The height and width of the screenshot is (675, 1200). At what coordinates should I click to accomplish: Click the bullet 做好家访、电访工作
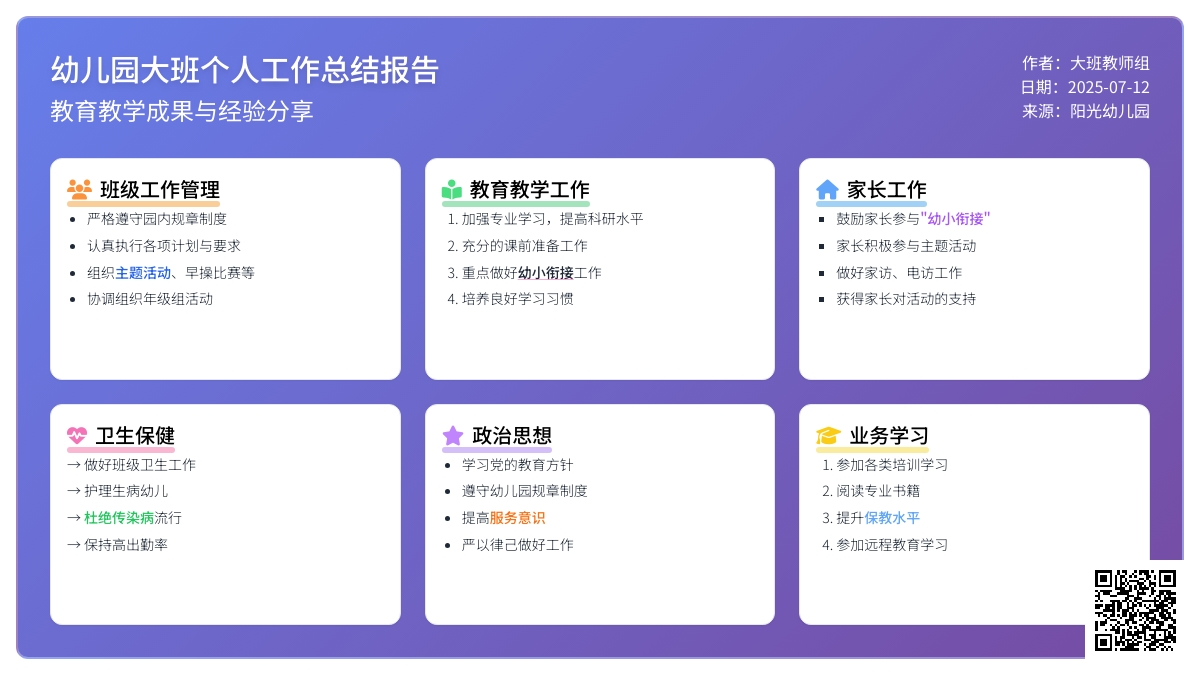899,272
